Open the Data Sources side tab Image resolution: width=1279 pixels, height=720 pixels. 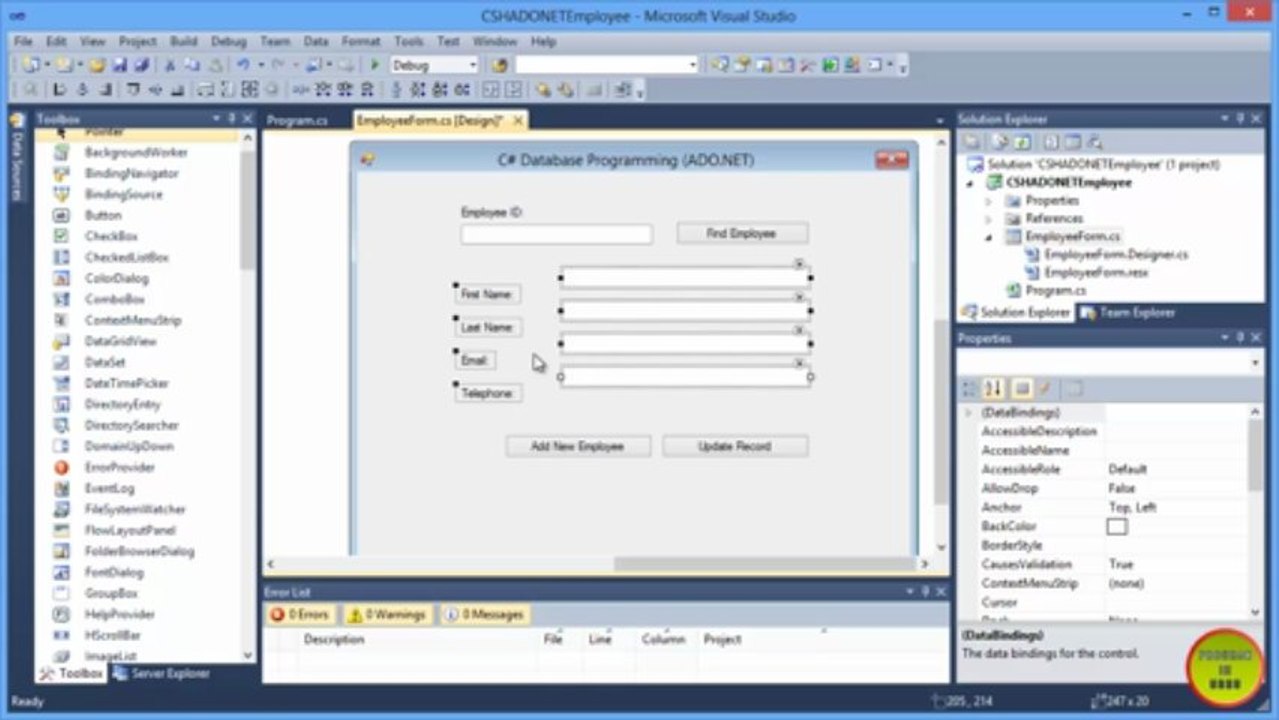point(16,158)
